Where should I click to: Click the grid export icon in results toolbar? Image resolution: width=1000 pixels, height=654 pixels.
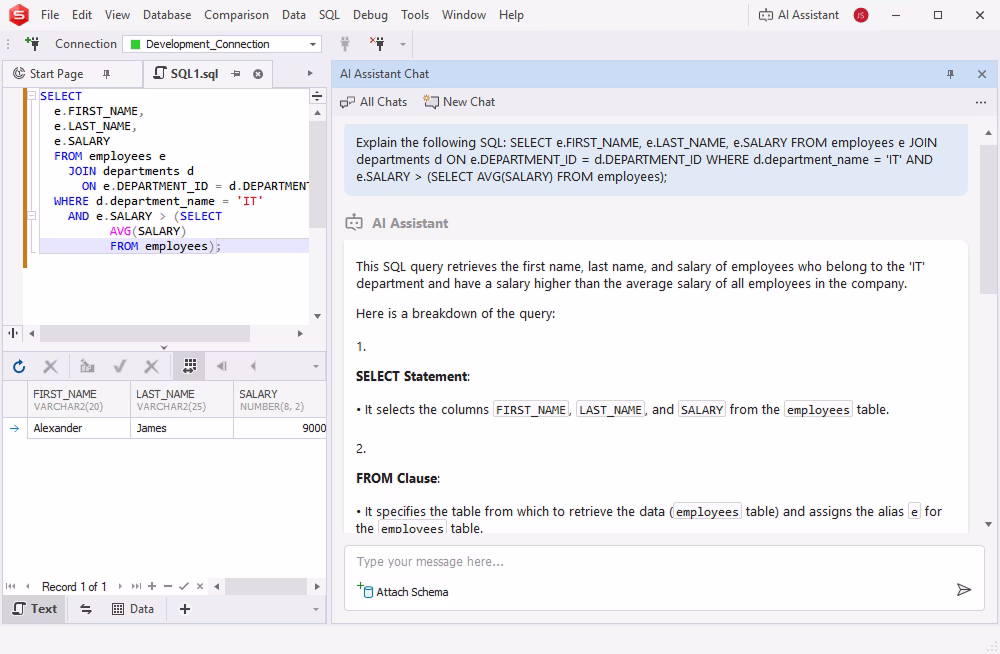[x=87, y=366]
